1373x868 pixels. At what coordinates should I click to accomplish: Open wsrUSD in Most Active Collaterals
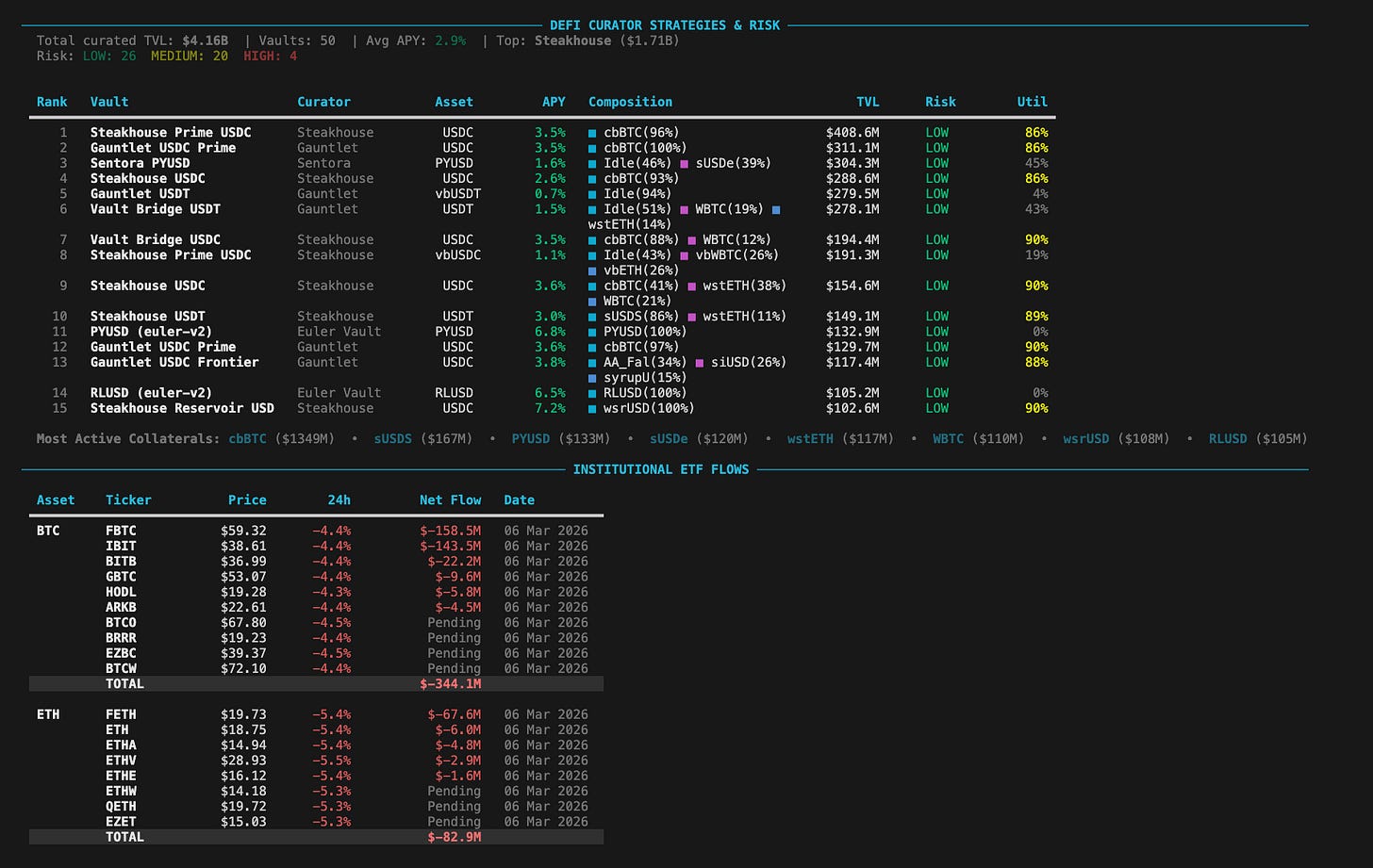(x=1086, y=439)
